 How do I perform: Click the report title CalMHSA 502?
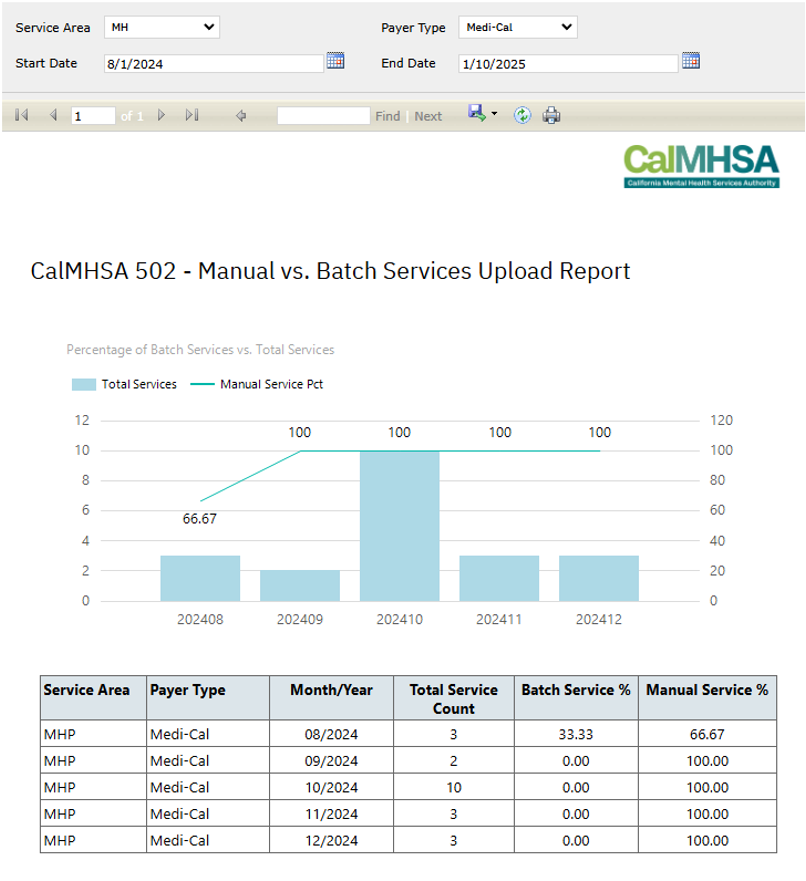pyautogui.click(x=330, y=271)
